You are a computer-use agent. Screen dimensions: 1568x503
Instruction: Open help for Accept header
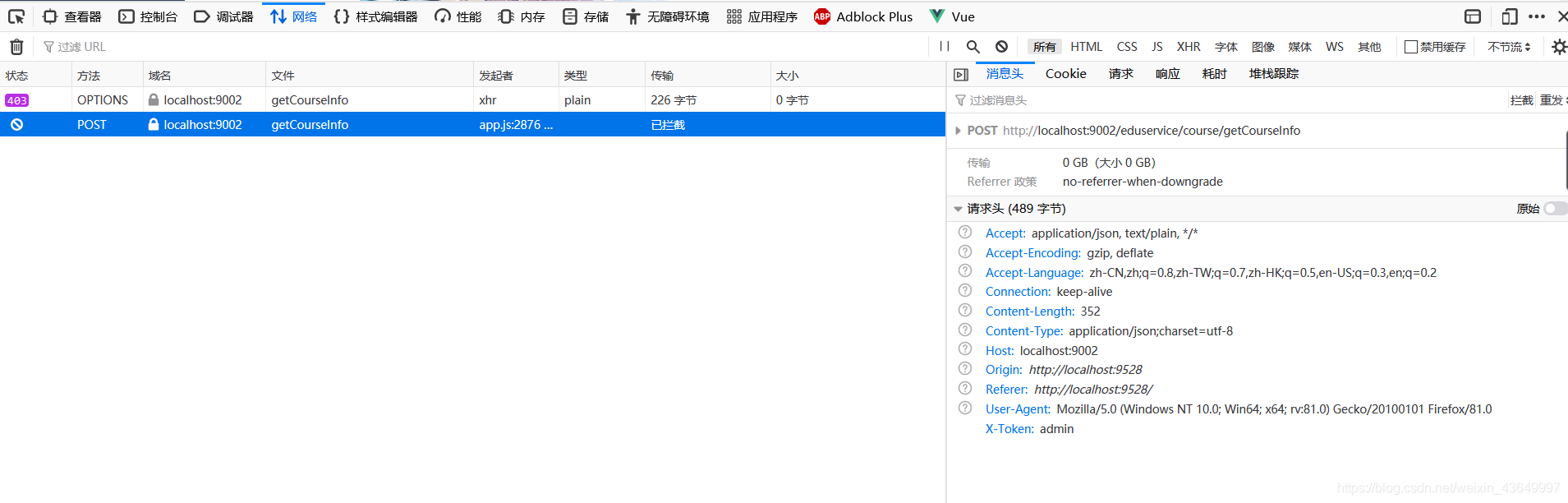(x=965, y=233)
